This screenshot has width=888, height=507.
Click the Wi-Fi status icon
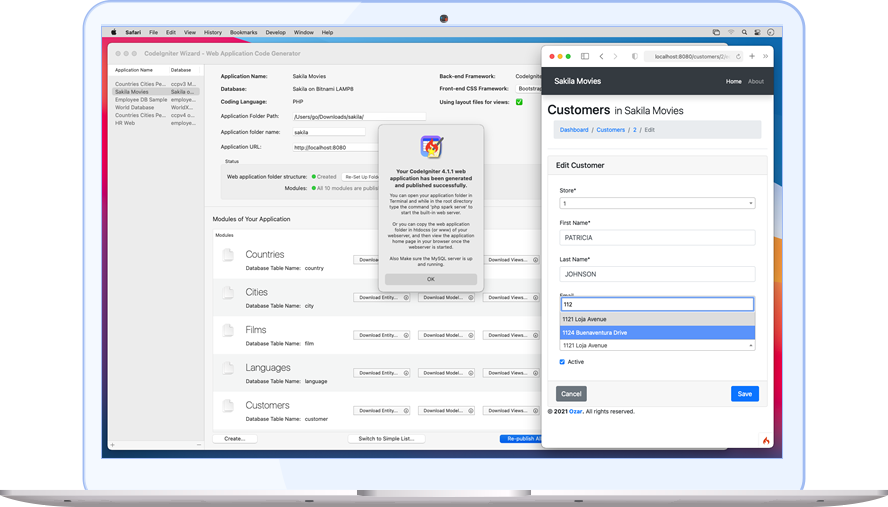(731, 32)
